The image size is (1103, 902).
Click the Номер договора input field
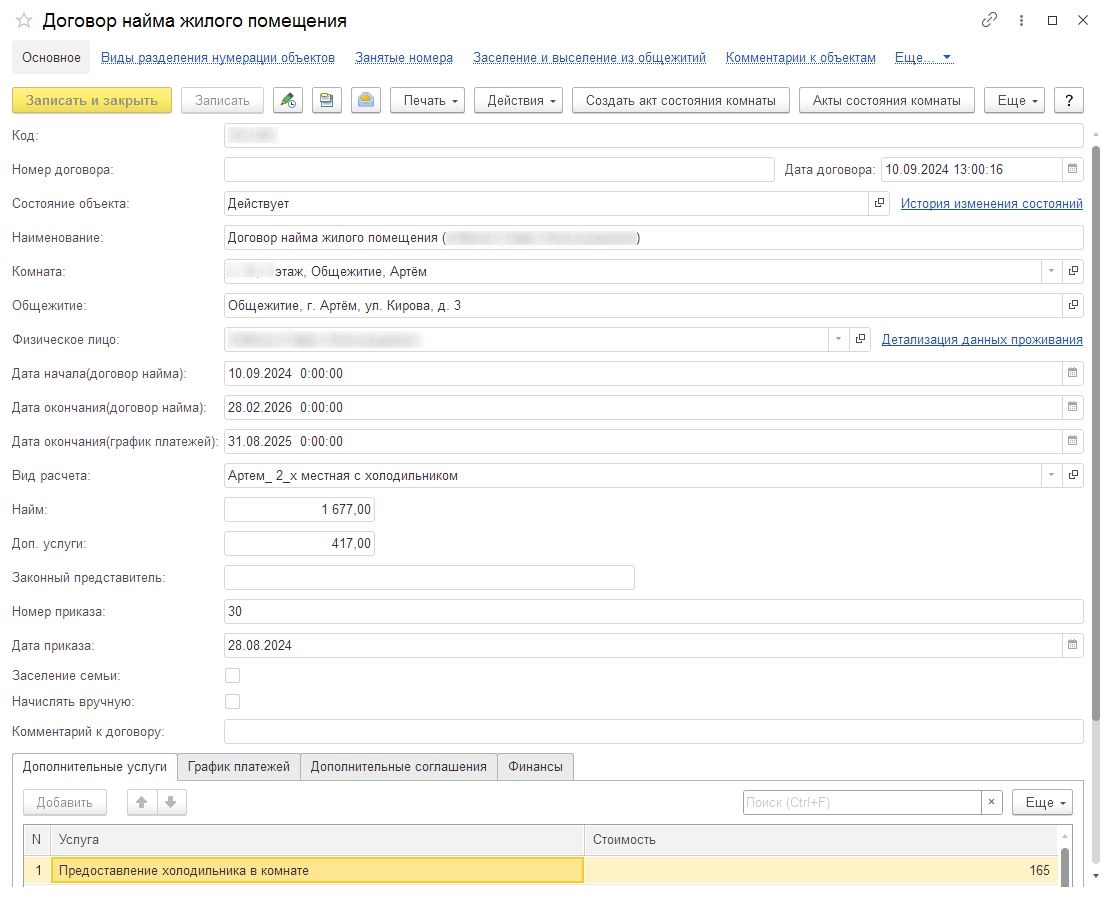click(x=499, y=169)
